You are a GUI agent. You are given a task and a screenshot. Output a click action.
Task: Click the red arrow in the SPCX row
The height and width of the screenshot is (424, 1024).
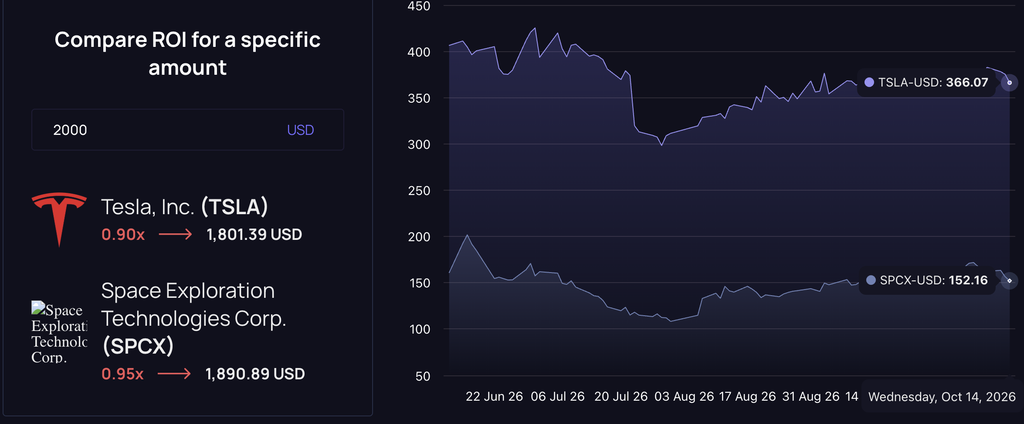(174, 374)
